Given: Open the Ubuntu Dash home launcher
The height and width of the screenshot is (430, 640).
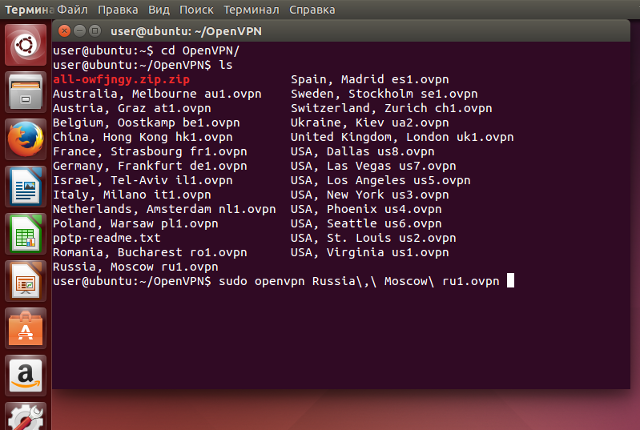Looking at the screenshot, I should [25, 45].
